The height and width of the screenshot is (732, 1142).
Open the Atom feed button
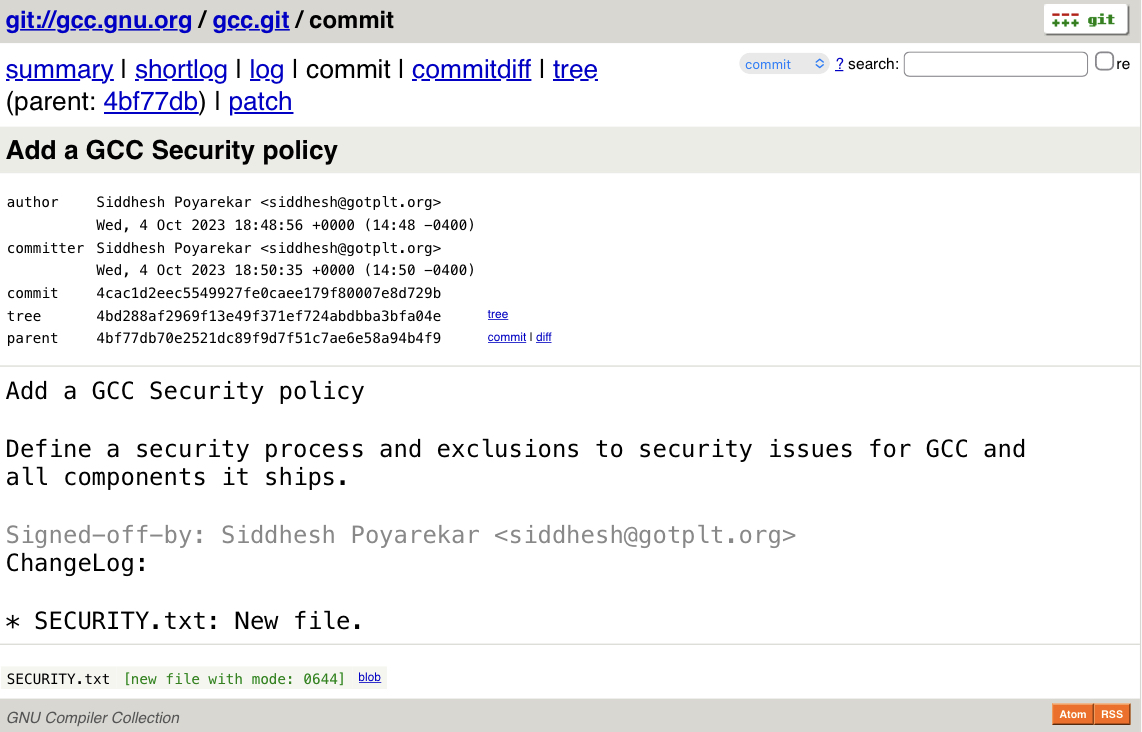point(1073,714)
